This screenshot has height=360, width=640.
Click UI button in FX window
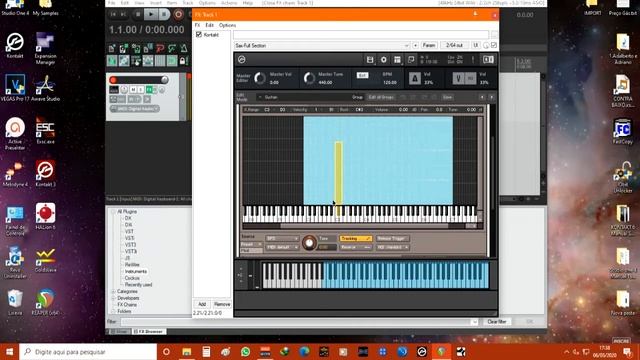(476, 45)
